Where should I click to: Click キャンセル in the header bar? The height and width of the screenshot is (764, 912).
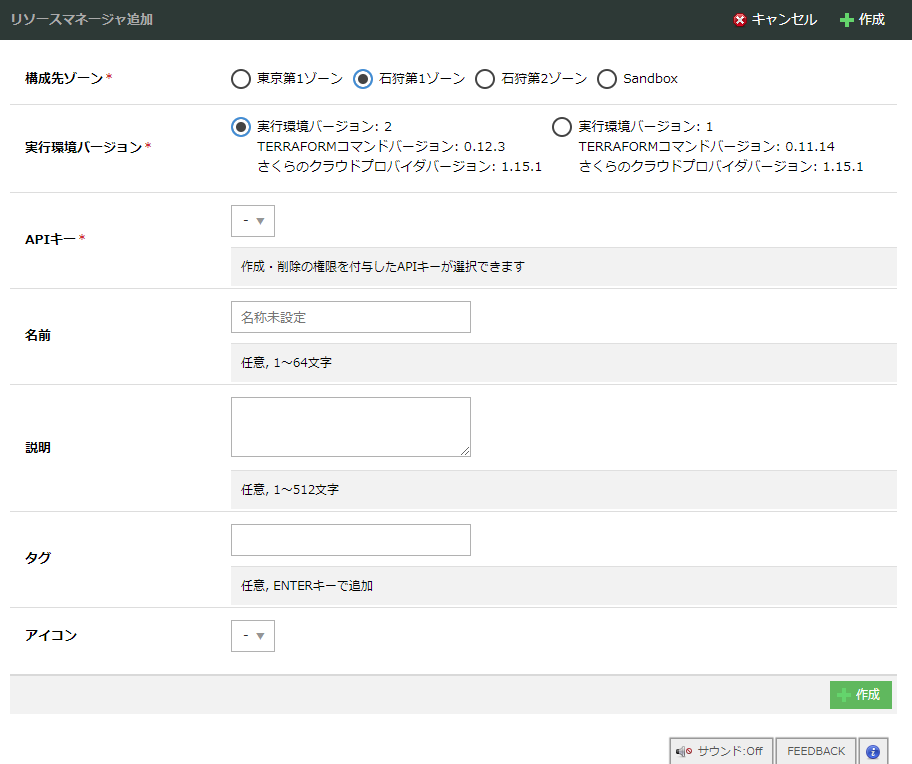[x=783, y=20]
